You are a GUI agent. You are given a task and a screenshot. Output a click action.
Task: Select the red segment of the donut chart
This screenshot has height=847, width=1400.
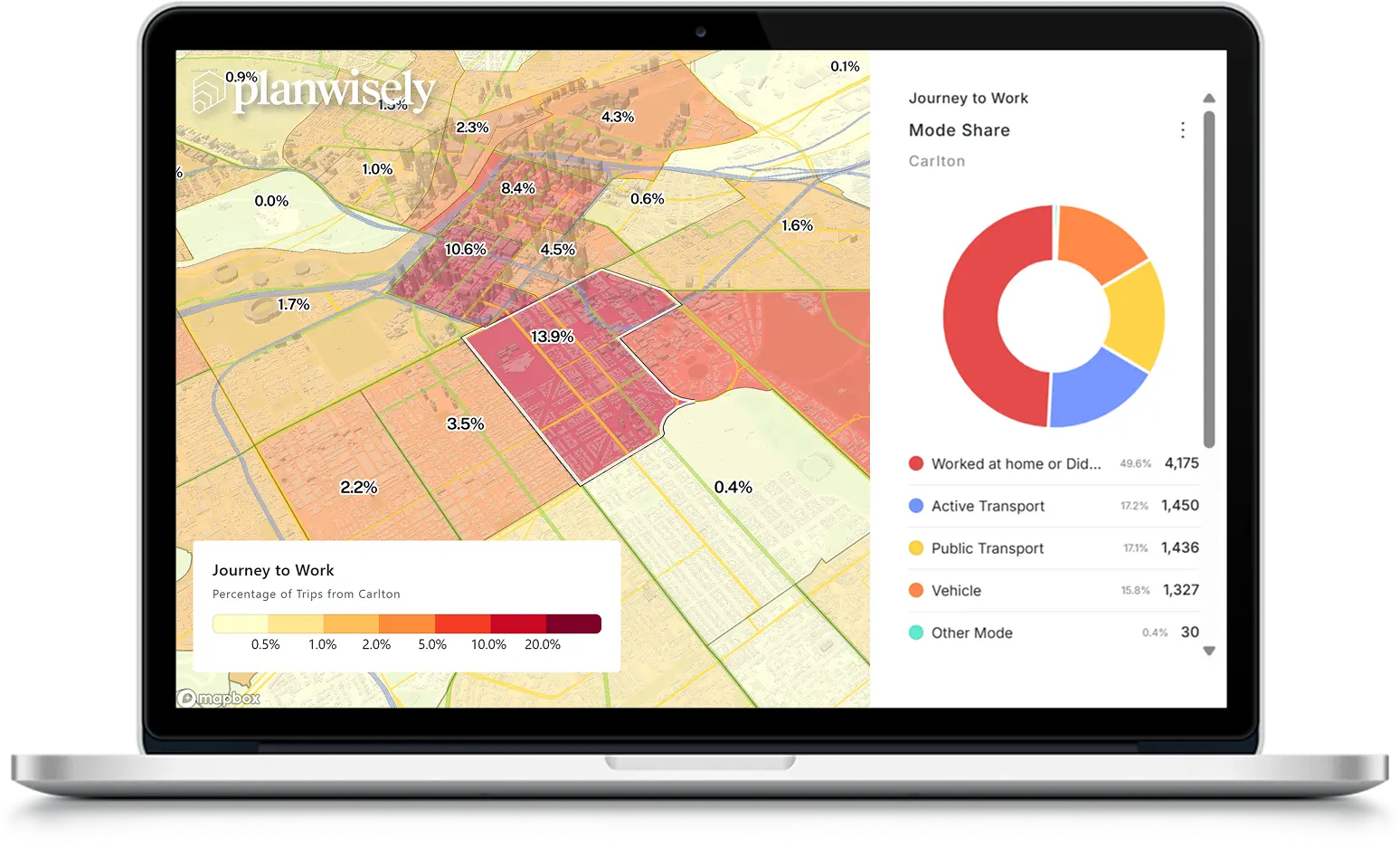[972, 317]
